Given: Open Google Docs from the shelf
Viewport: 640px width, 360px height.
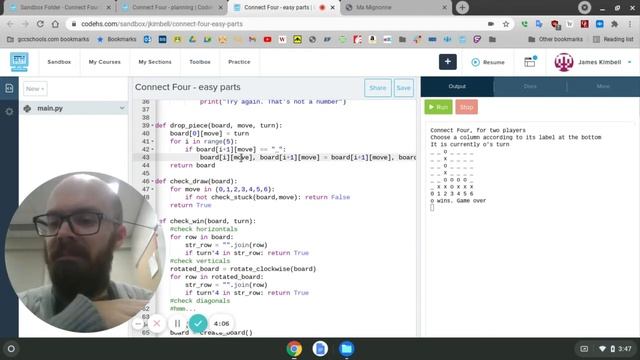Looking at the screenshot, I should coord(320,349).
